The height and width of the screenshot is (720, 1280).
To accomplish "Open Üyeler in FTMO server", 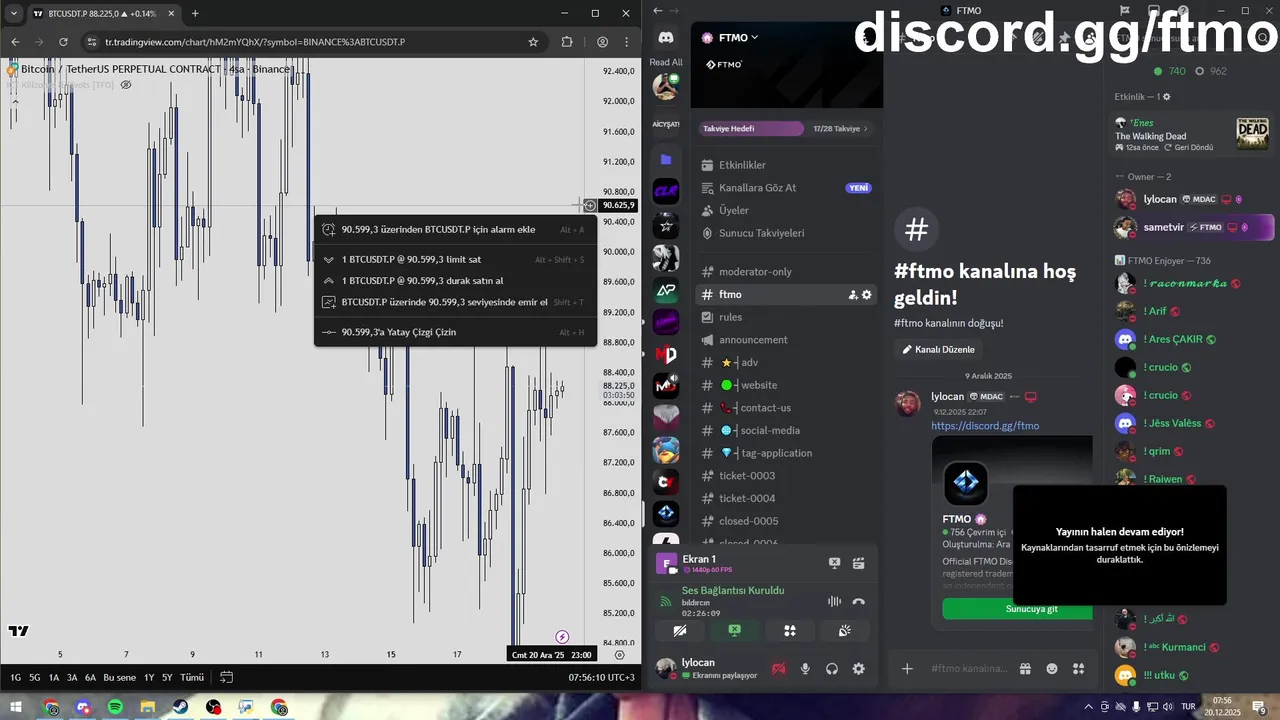I will pyautogui.click(x=786, y=211).
